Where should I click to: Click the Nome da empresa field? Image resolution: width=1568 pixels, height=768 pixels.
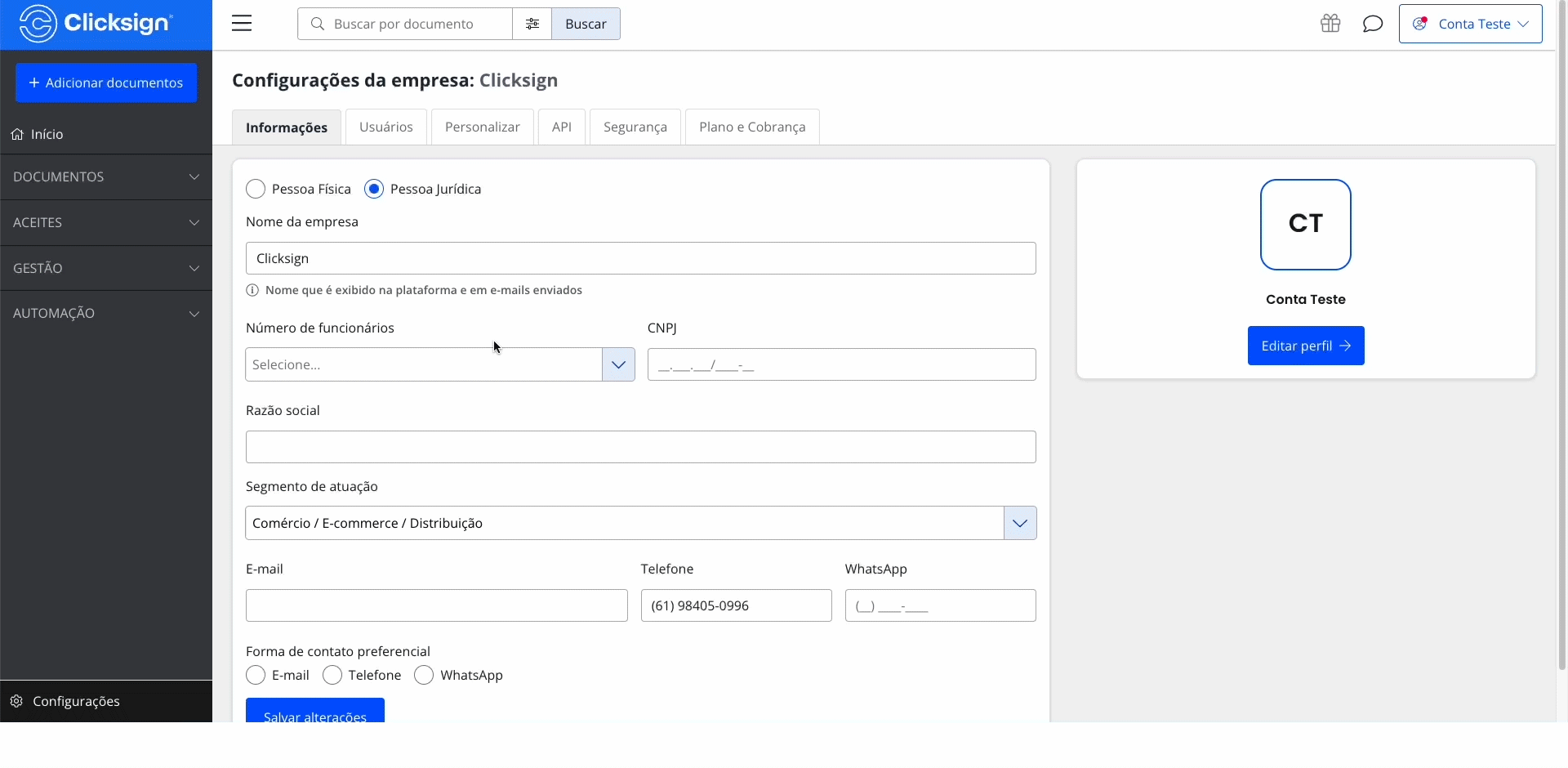click(640, 258)
